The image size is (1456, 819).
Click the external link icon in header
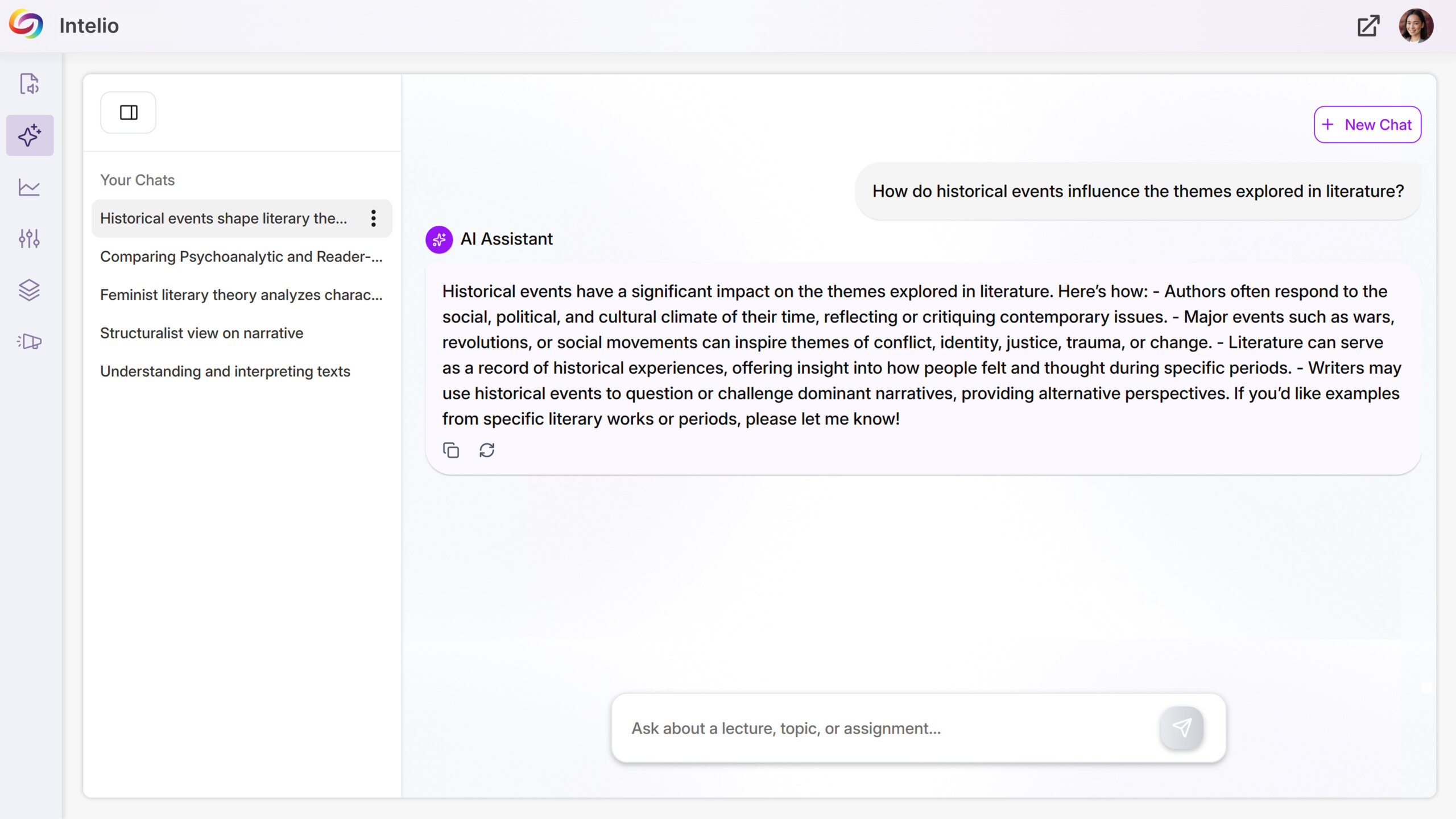pos(1368,26)
